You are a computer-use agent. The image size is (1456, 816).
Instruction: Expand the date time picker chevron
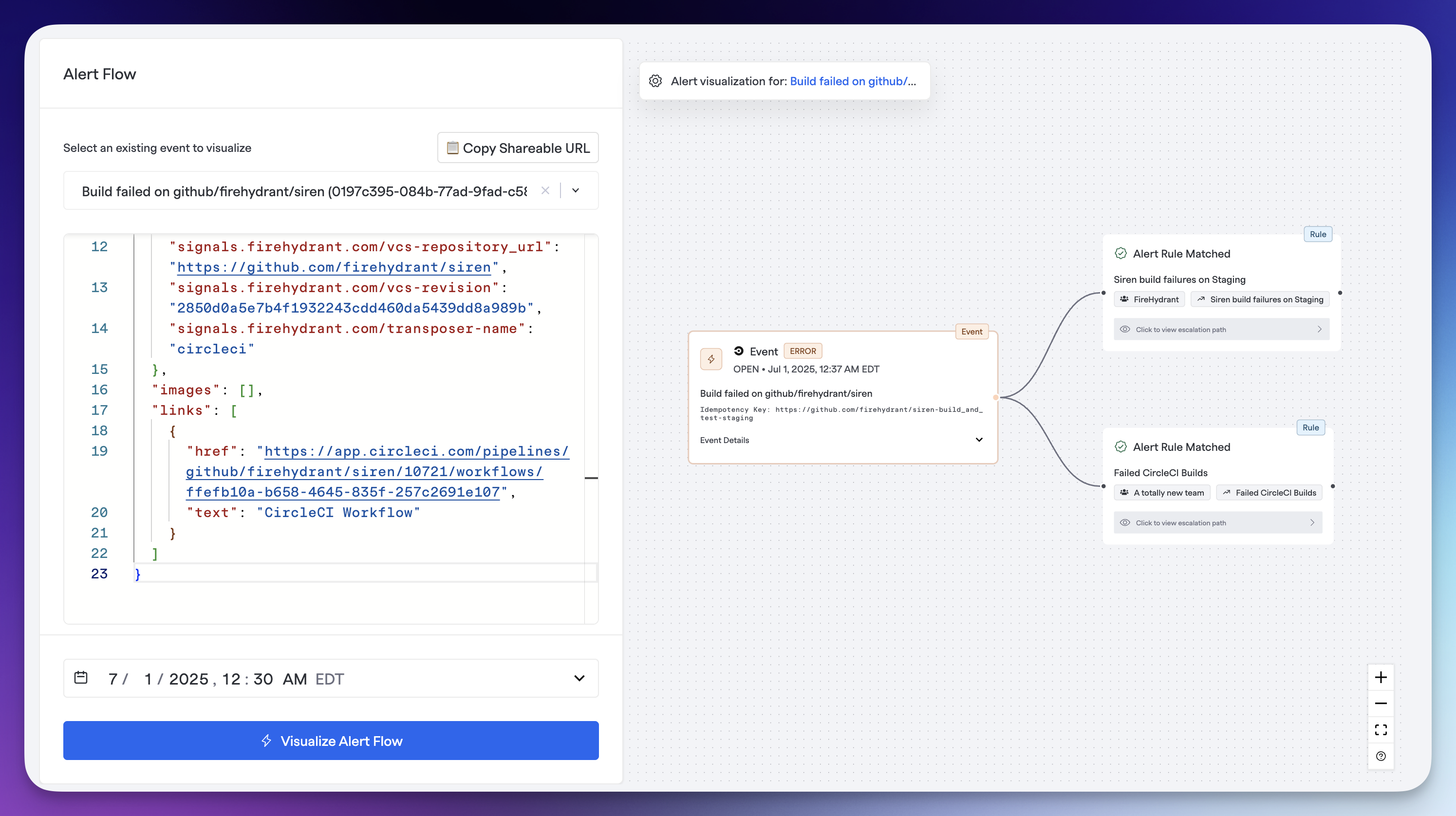[579, 678]
